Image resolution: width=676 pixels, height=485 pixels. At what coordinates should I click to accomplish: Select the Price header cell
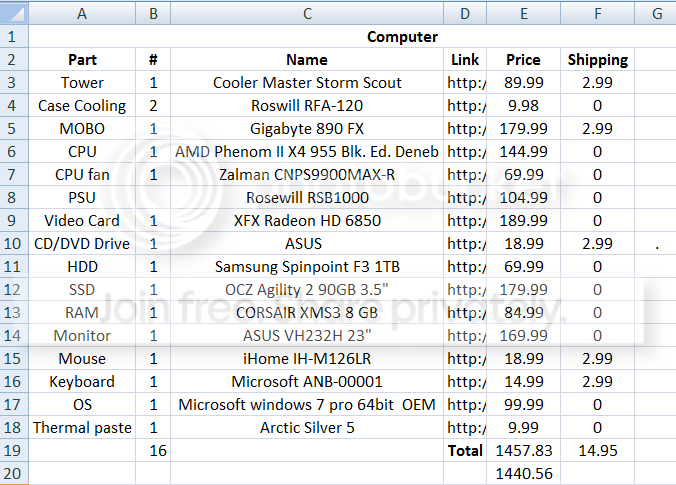pyautogui.click(x=523, y=59)
